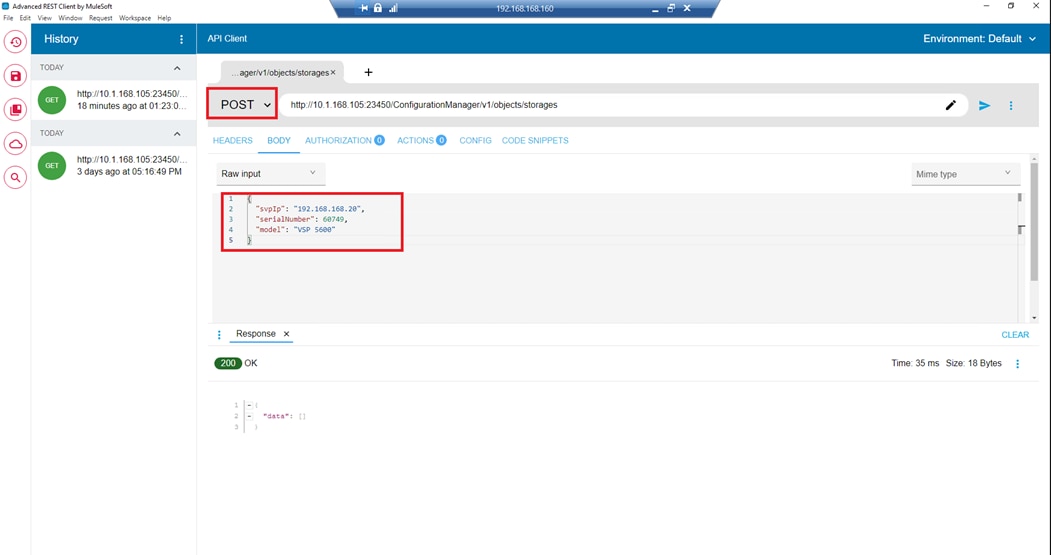
Task: Click the svpIp line in body
Action: [x=310, y=209]
